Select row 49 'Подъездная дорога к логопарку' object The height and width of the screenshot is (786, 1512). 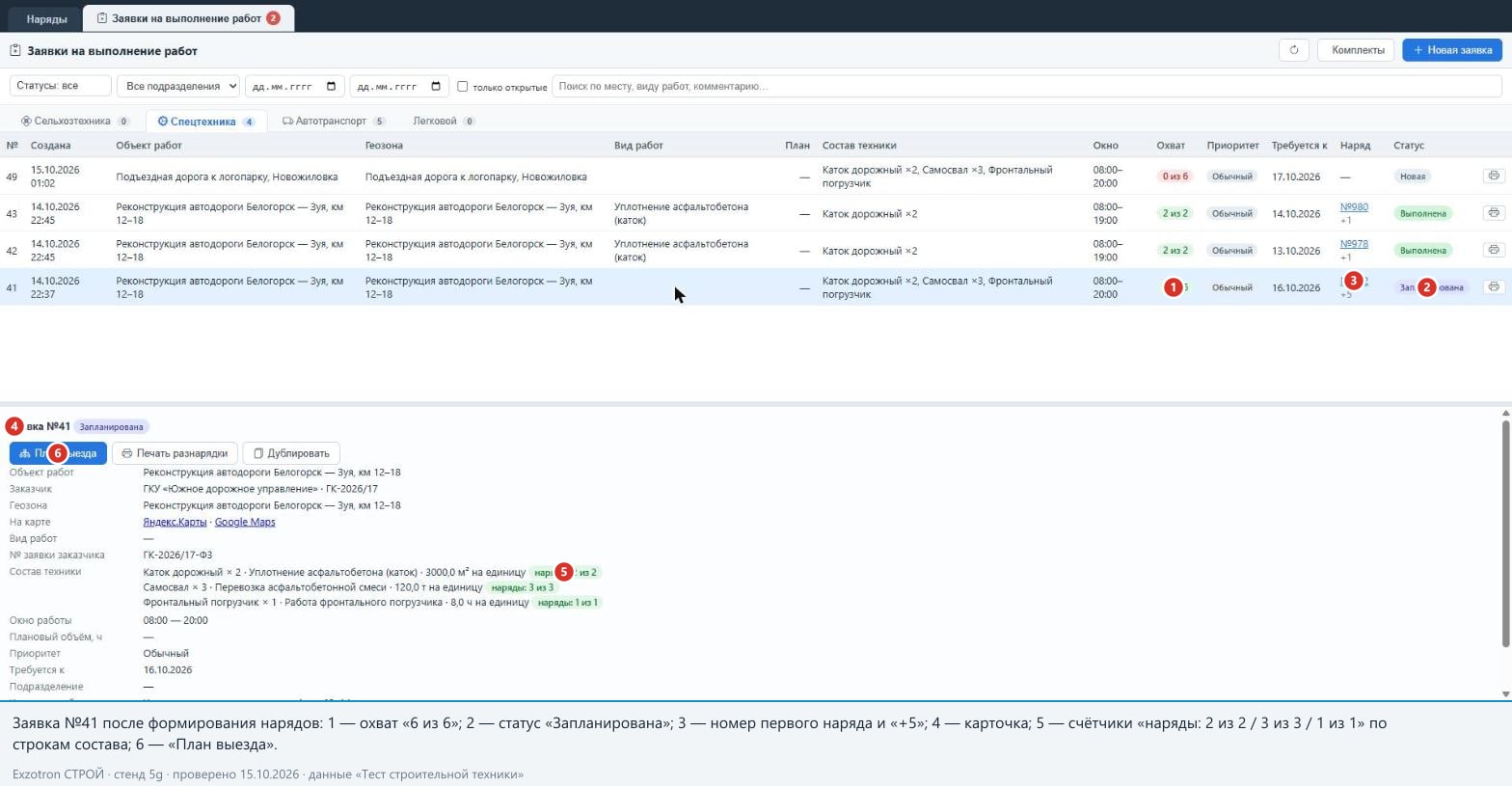(227, 176)
